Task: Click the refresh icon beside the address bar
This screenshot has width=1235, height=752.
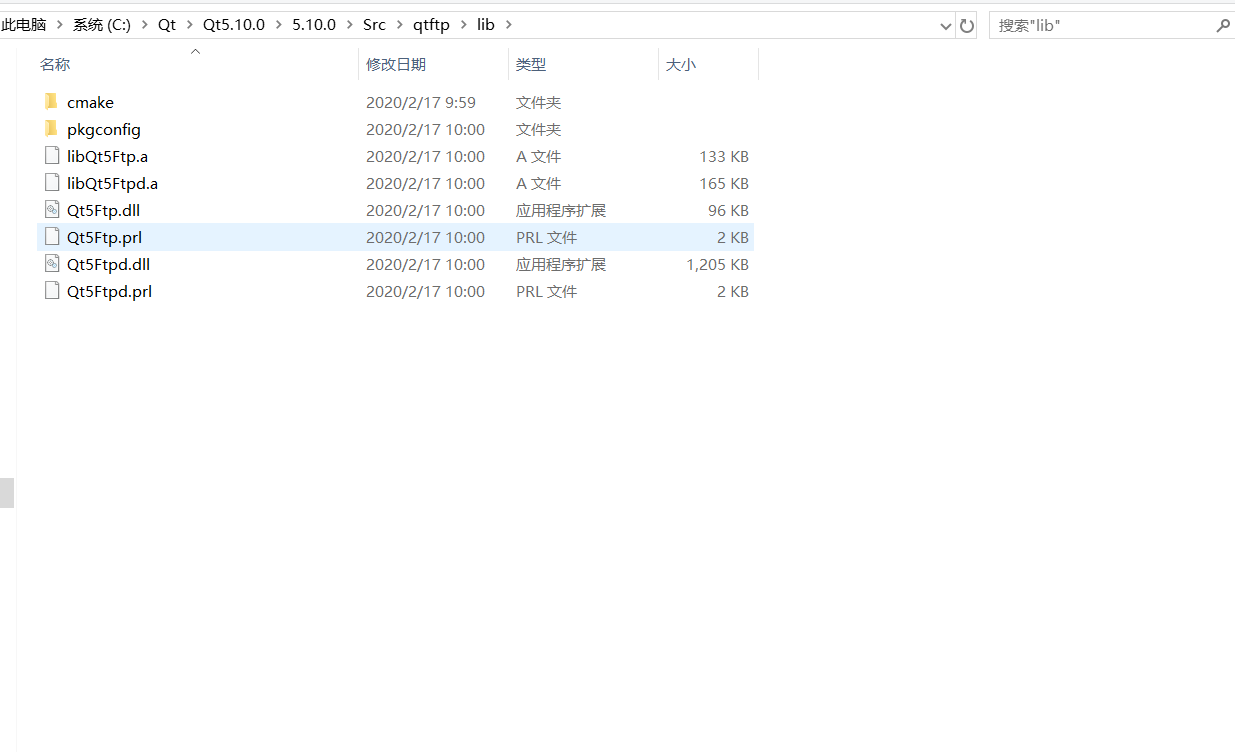Action: point(966,24)
